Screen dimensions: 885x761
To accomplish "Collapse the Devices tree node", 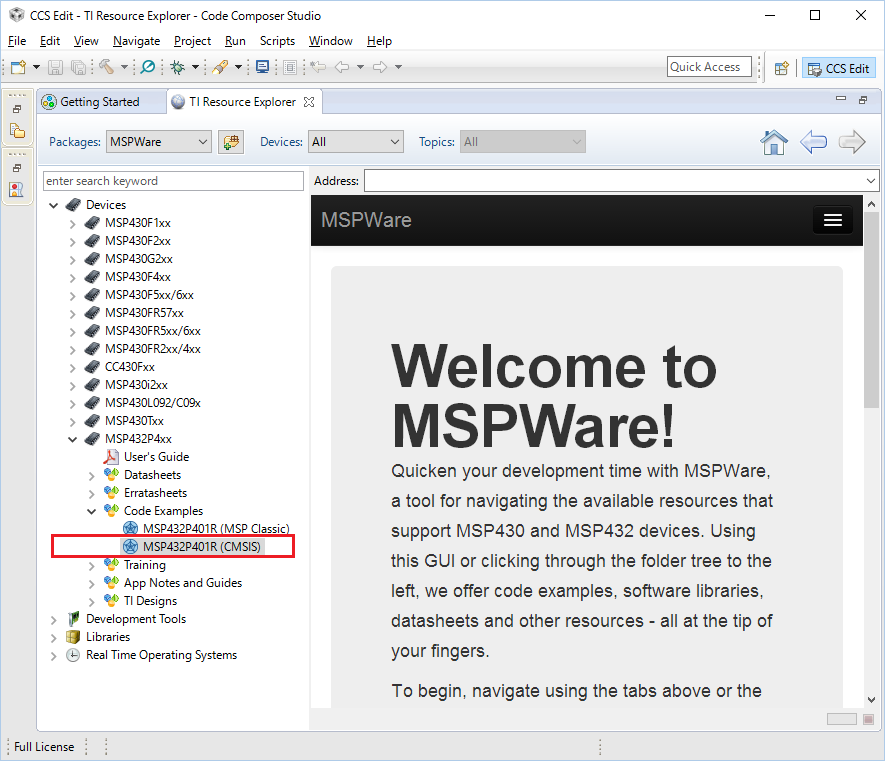I will click(54, 205).
